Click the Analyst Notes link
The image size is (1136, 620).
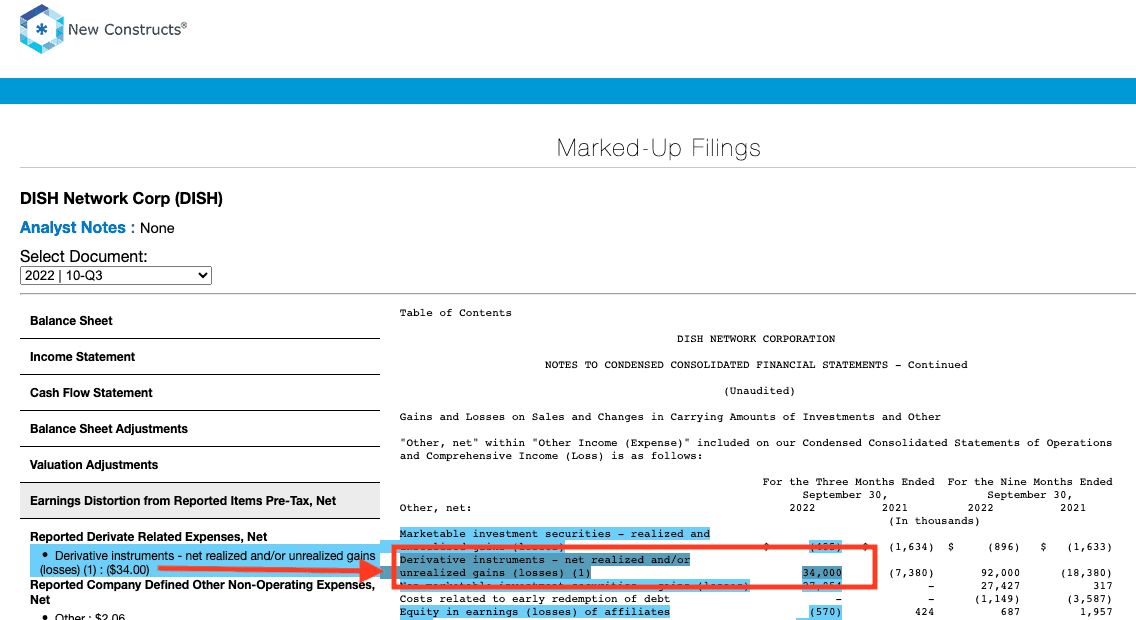point(78,227)
